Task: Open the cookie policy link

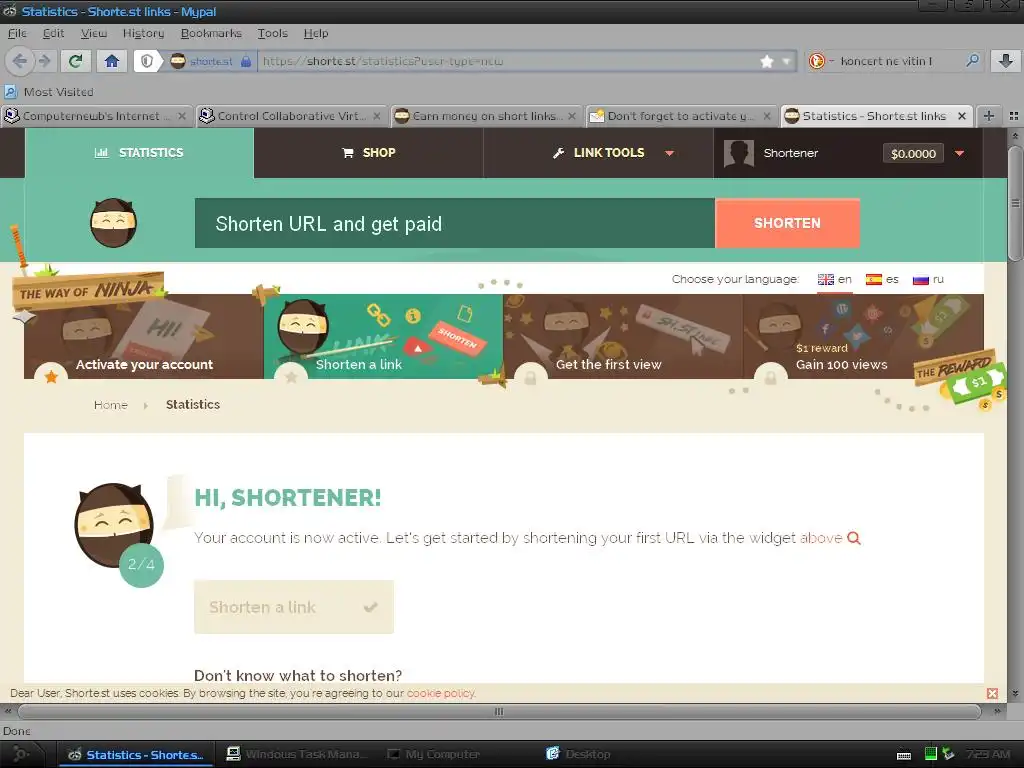Action: click(x=441, y=694)
